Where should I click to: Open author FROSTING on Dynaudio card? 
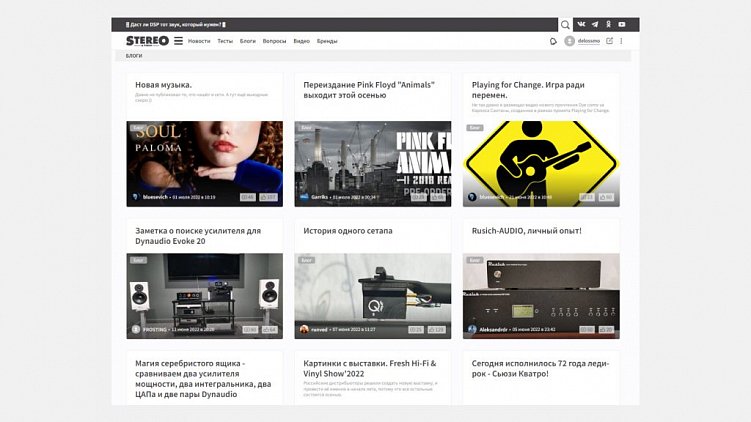(155, 330)
